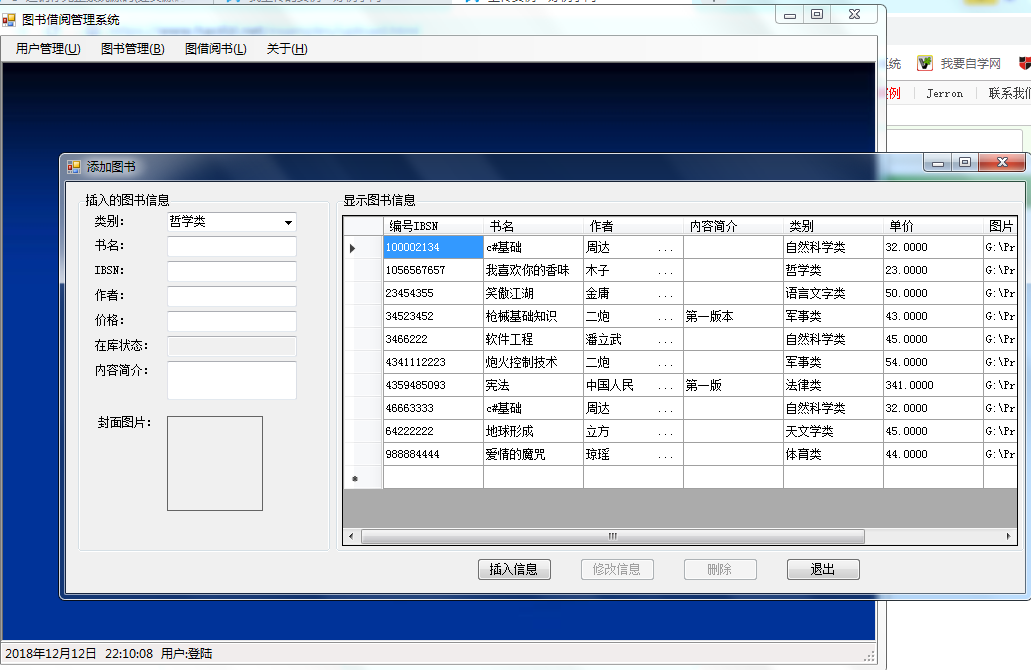Select cell 100002134 in IBSN column

(433, 247)
